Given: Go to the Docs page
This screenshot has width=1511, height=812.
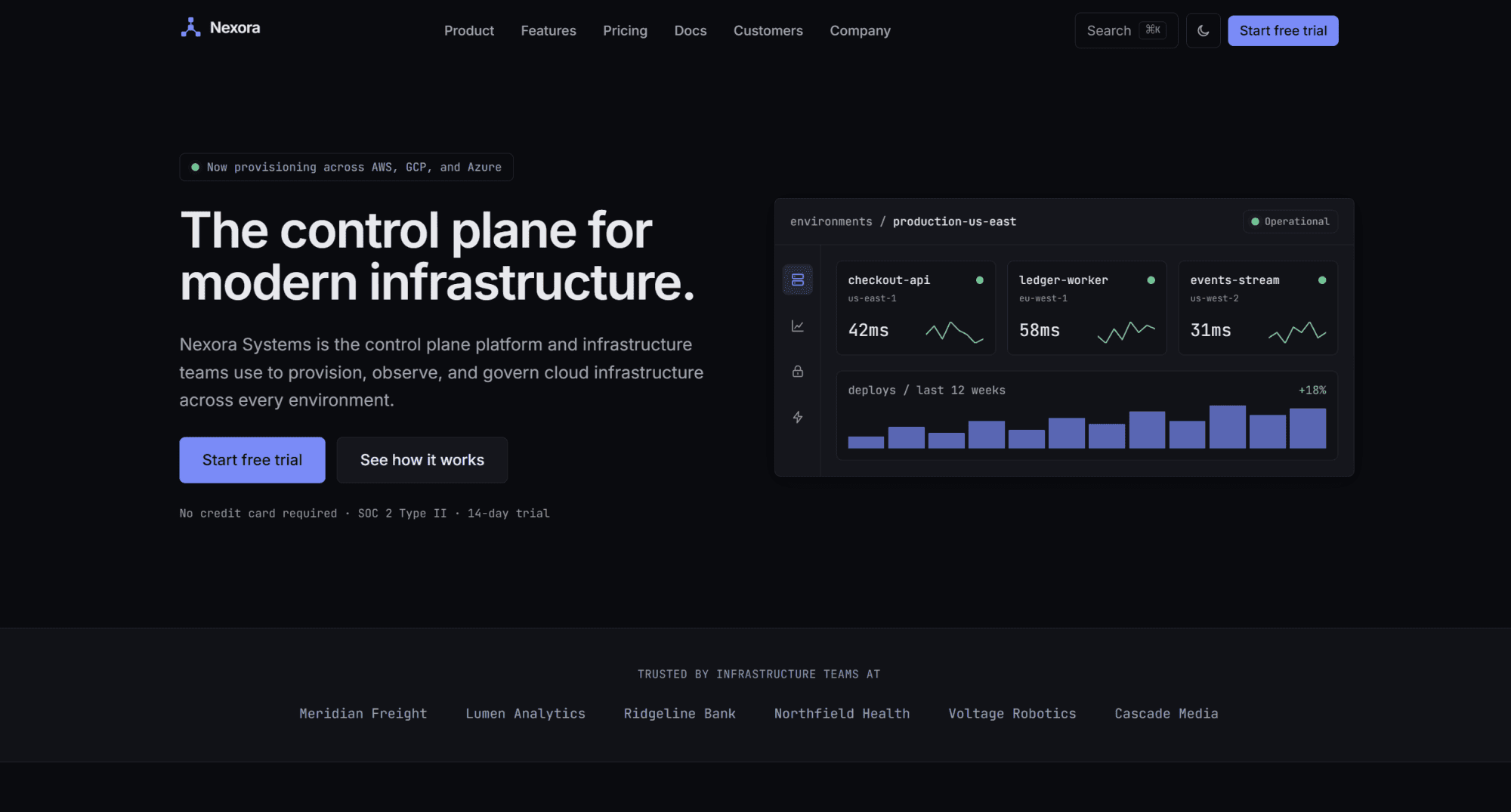Looking at the screenshot, I should click(x=691, y=31).
